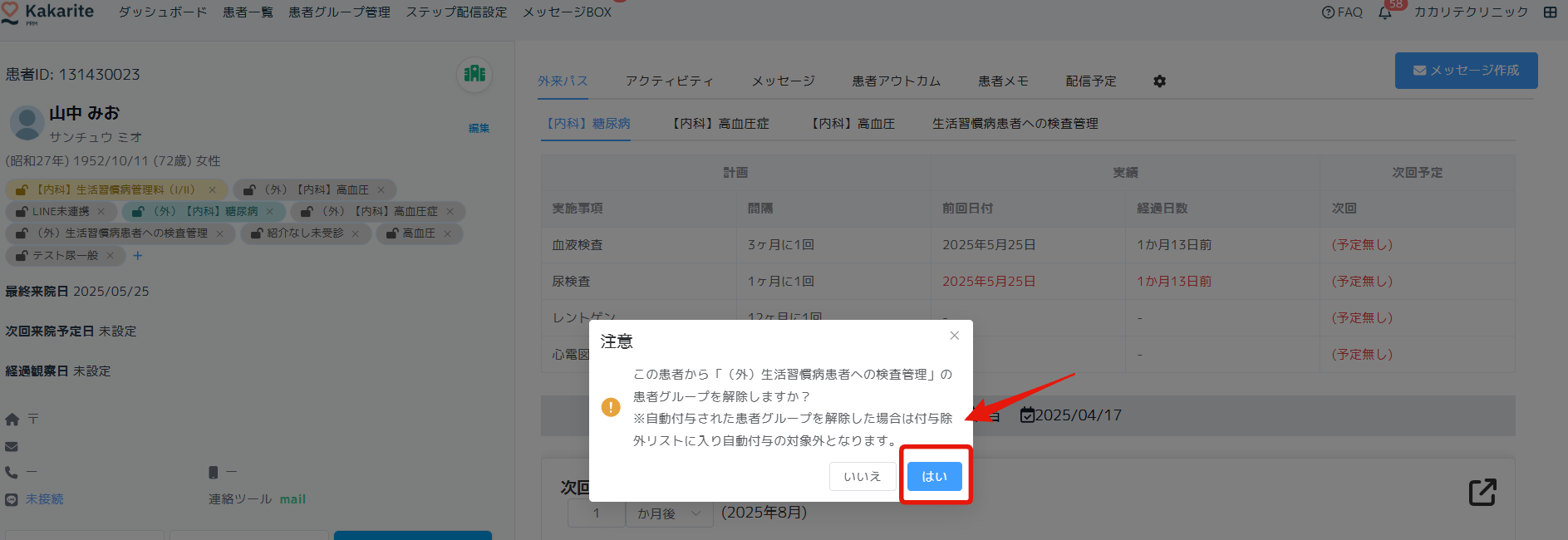Viewport: 1568px width, 540px height.
Task: Remove the (外)【内科】高血圧症 tag
Action: point(450,212)
